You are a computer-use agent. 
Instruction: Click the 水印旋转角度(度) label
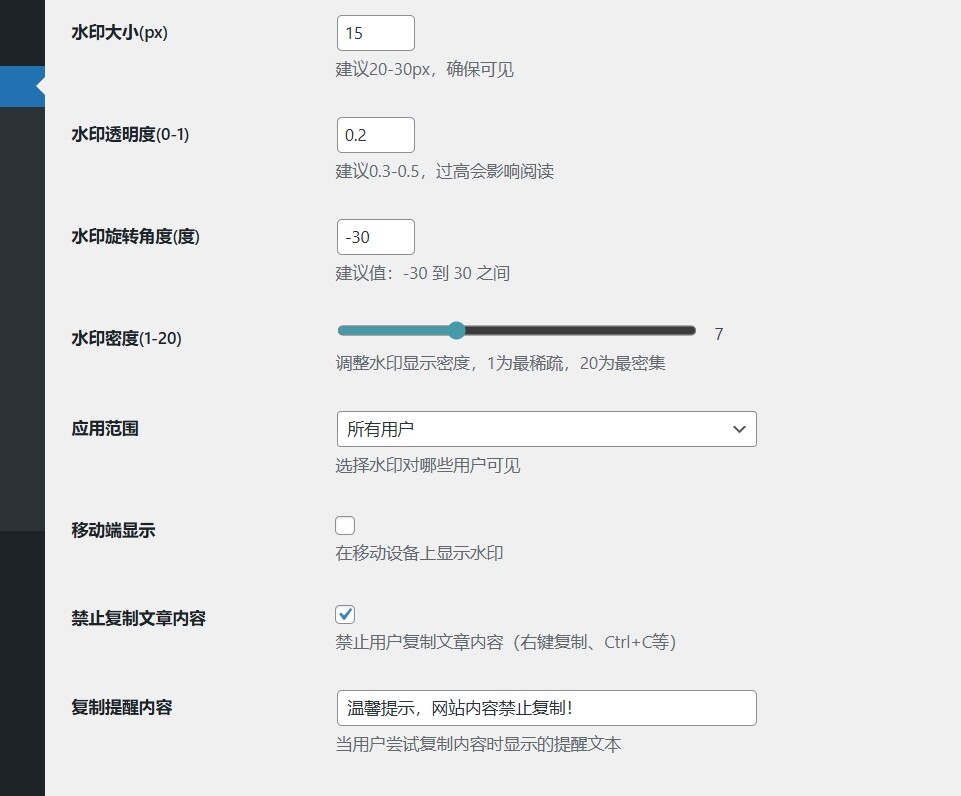(135, 237)
